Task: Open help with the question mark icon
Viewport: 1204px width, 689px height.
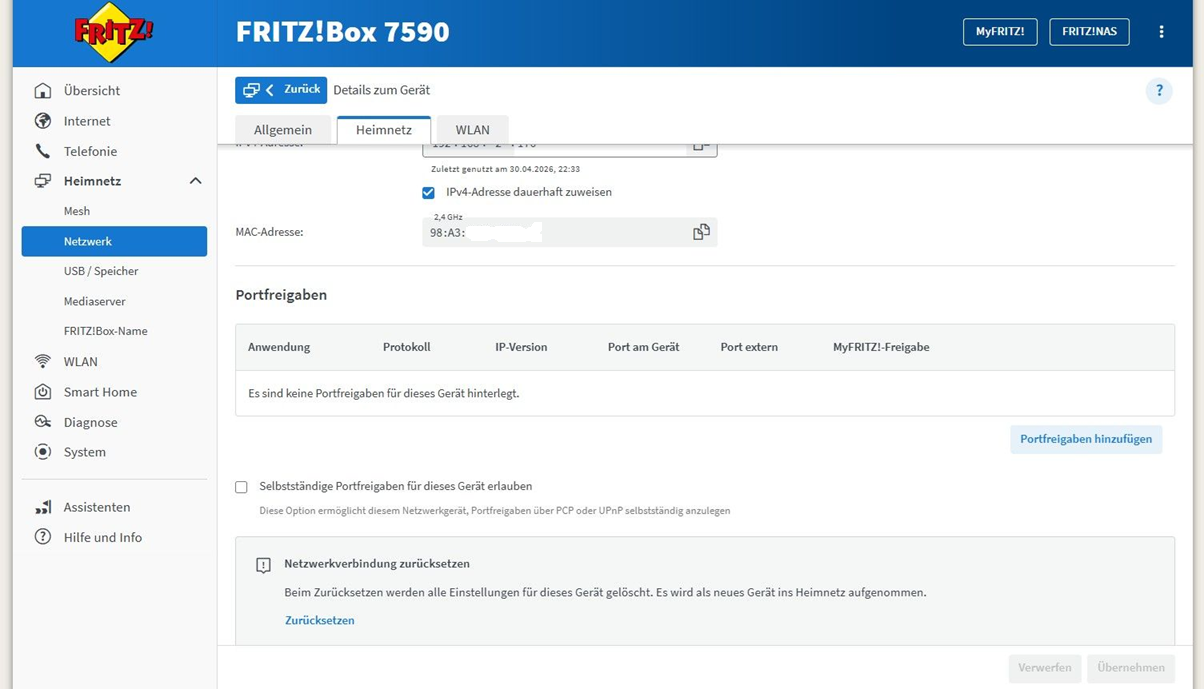Action: click(x=1159, y=91)
